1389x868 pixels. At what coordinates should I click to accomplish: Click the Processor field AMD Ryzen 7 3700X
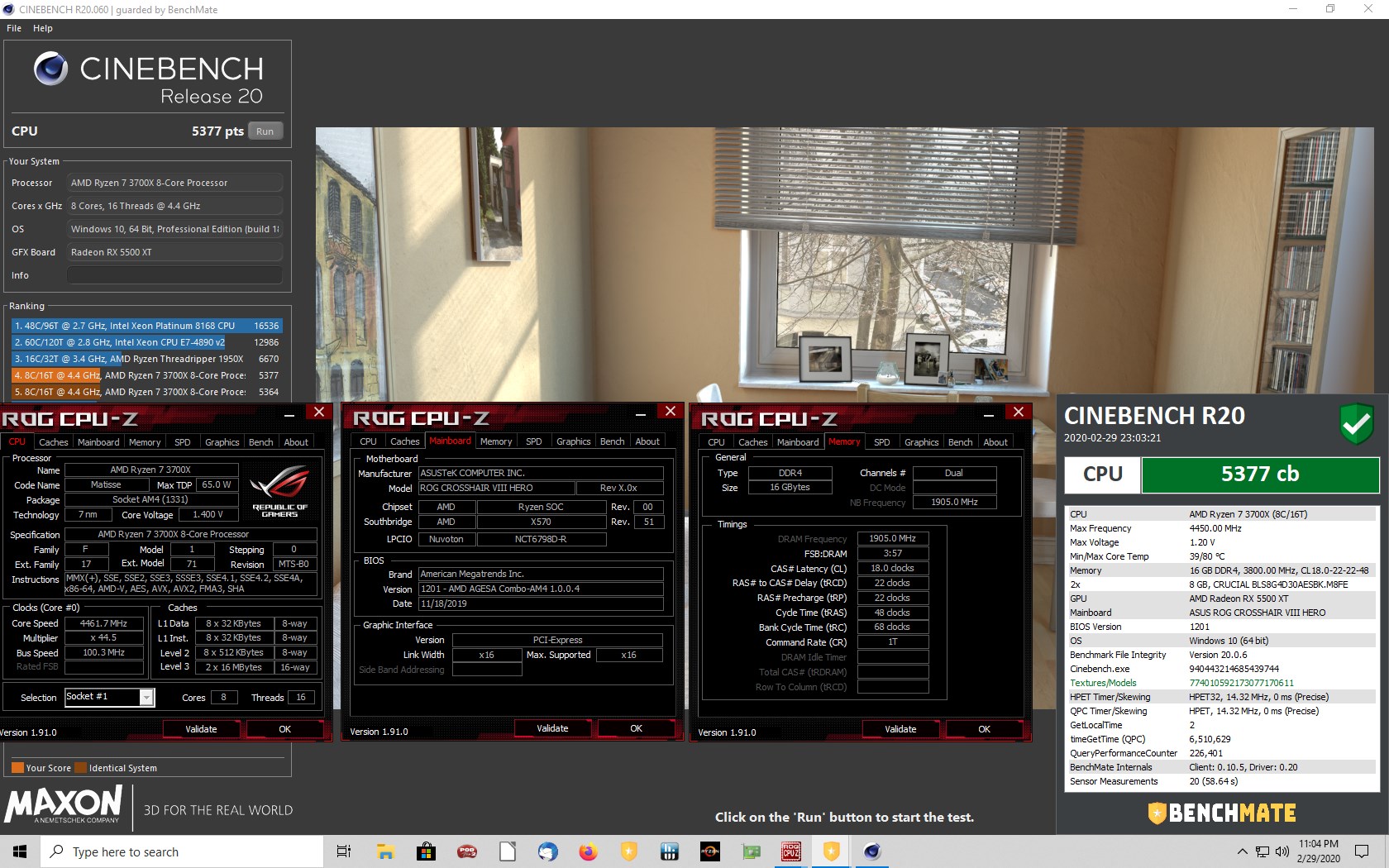(174, 183)
